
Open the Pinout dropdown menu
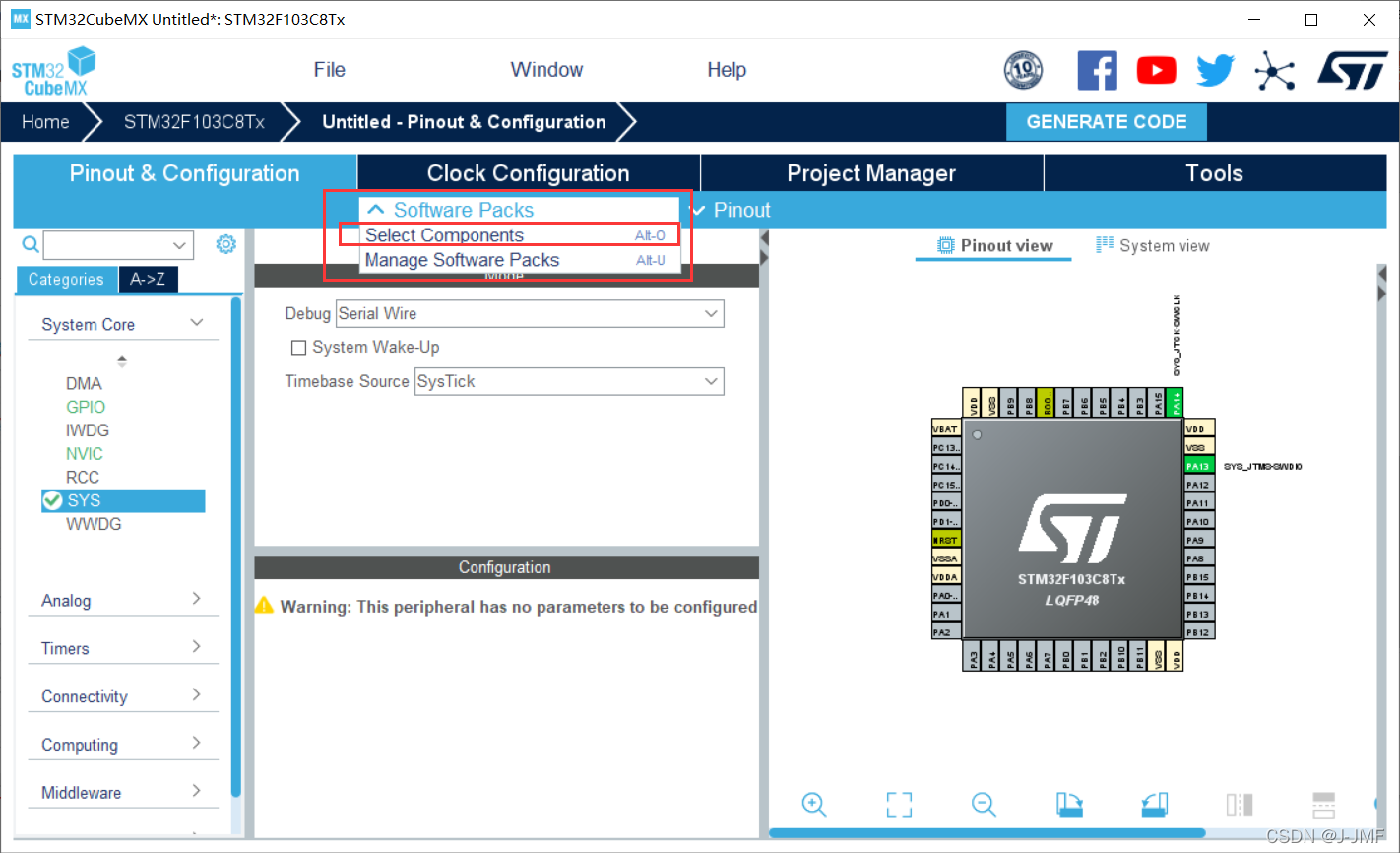(732, 210)
